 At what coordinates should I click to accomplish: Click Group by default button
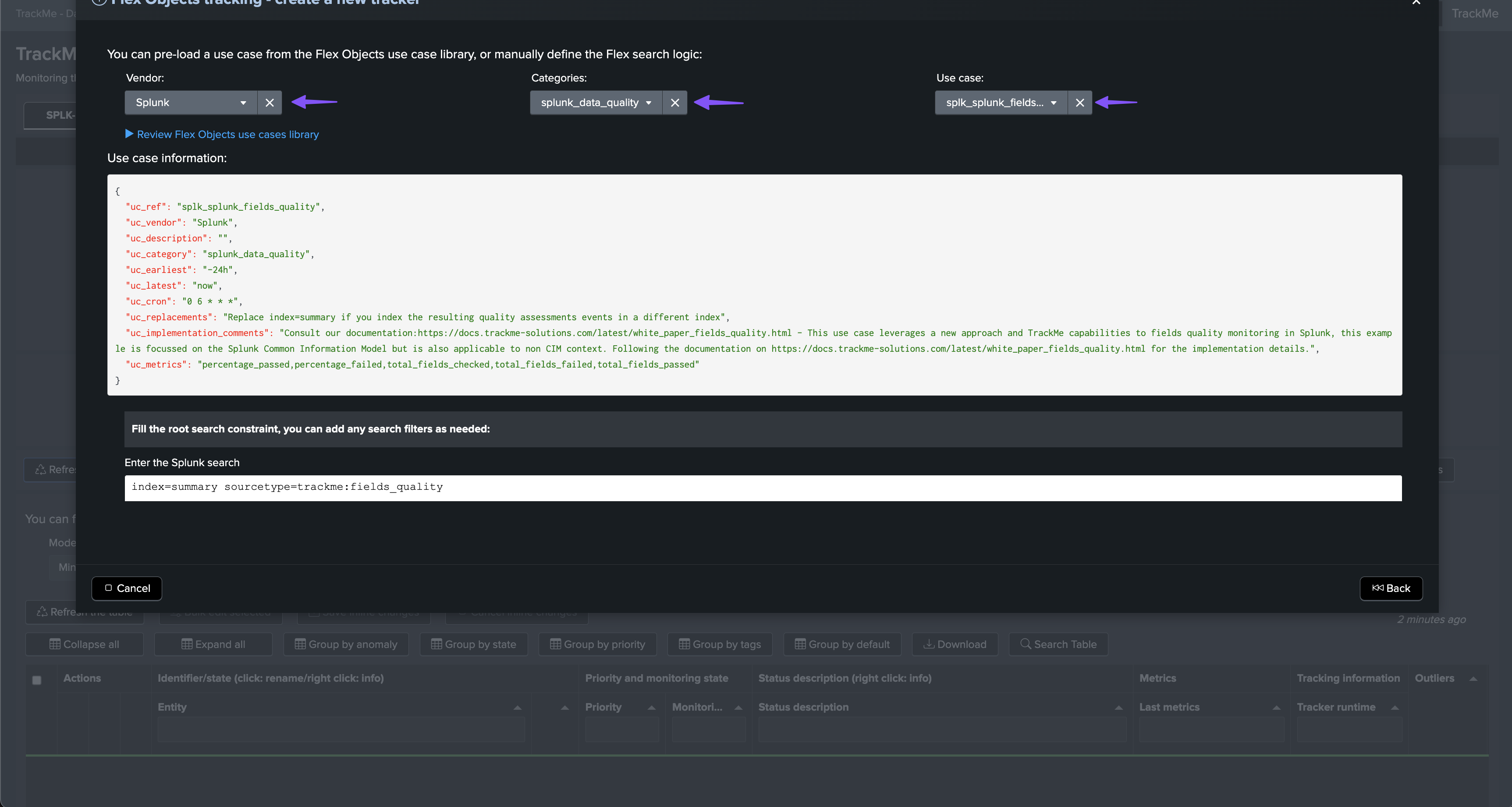point(842,644)
